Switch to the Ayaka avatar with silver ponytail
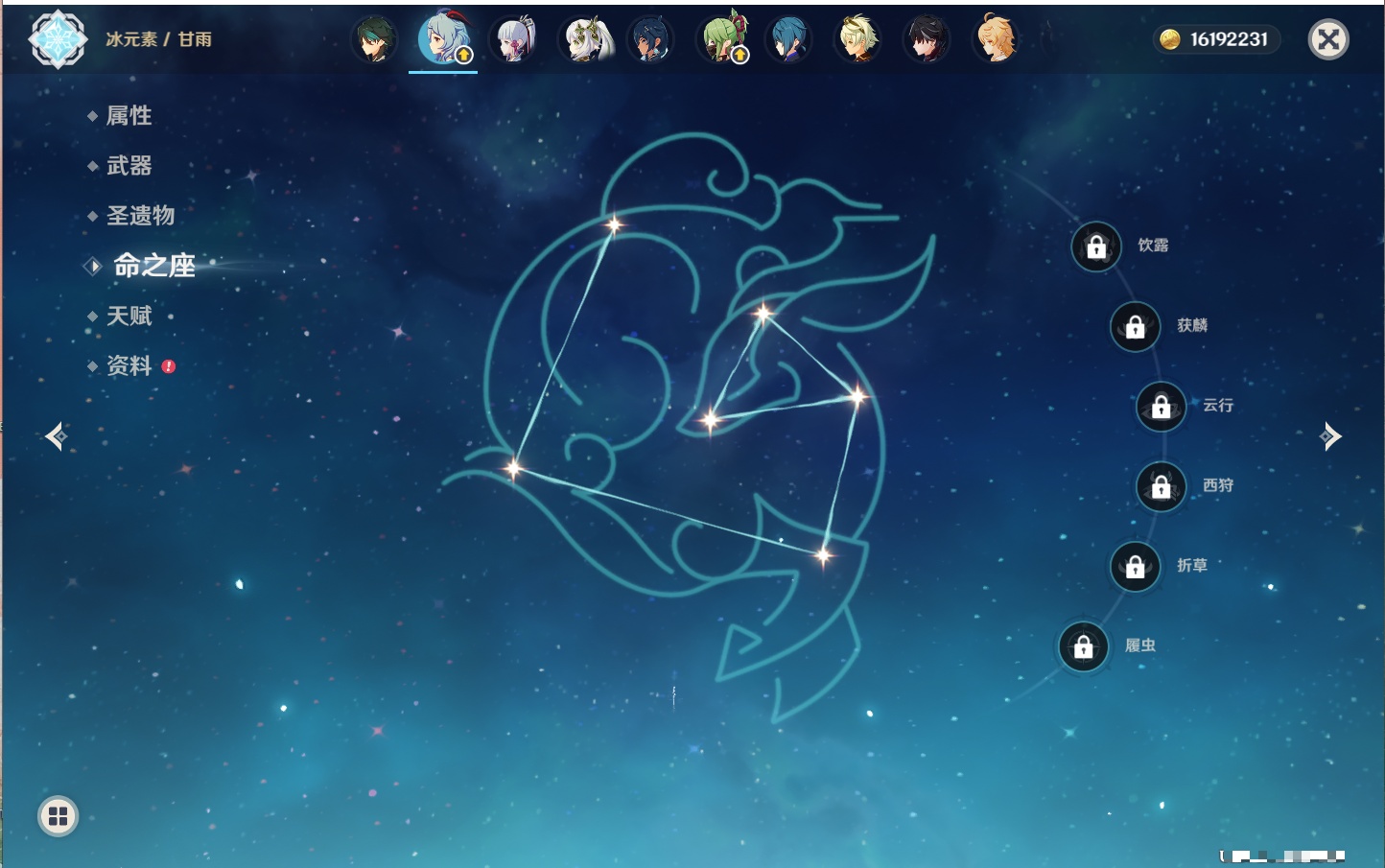 pos(513,39)
